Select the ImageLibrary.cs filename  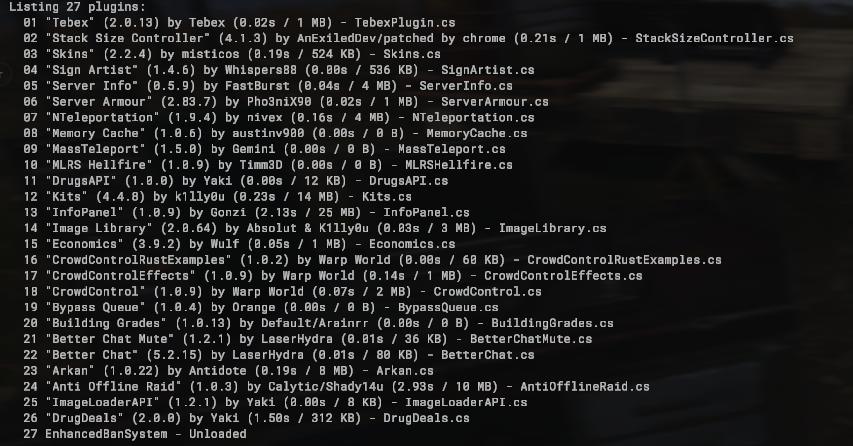click(552, 228)
